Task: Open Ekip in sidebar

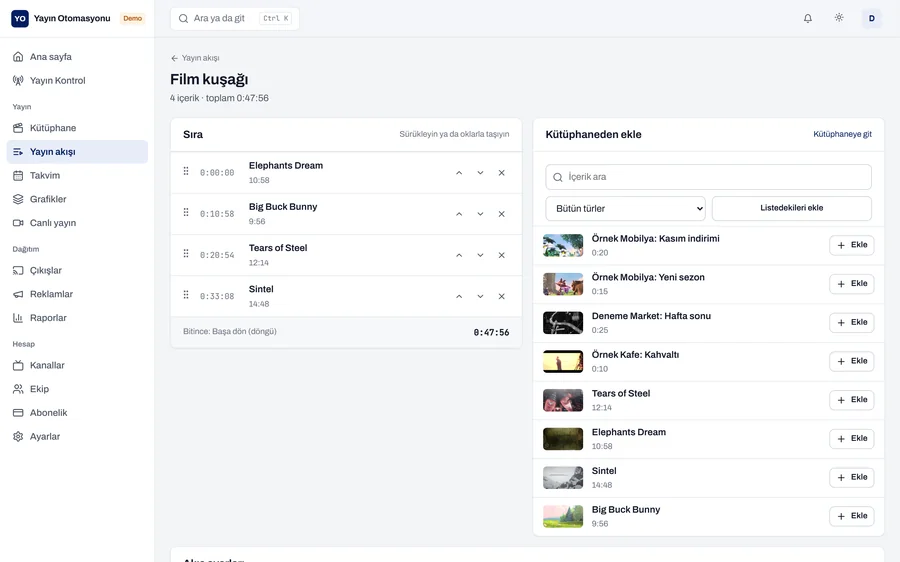Action: pyautogui.click(x=77, y=389)
